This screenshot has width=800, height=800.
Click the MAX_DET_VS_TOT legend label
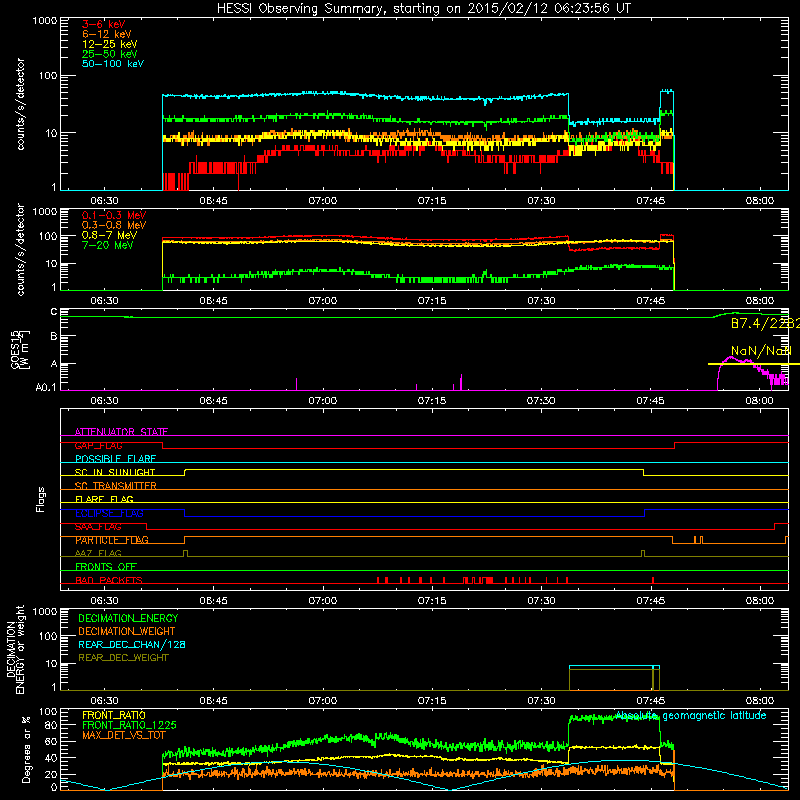(x=124, y=735)
